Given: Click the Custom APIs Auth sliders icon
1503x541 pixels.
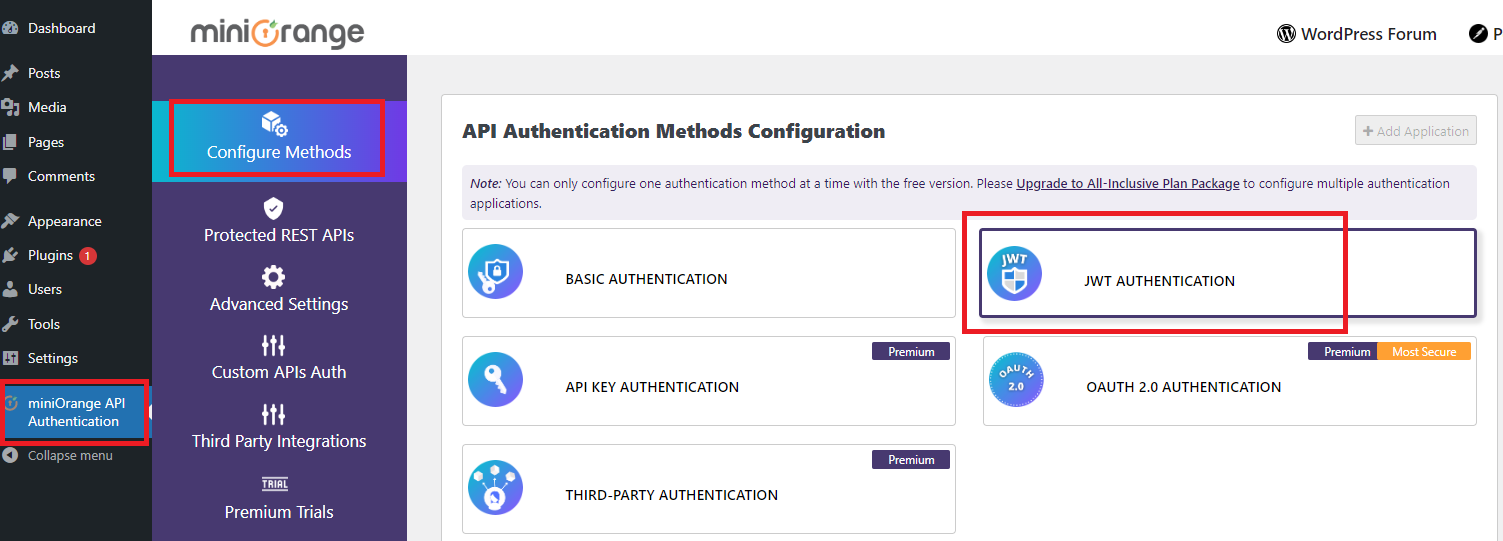Looking at the screenshot, I should (273, 346).
